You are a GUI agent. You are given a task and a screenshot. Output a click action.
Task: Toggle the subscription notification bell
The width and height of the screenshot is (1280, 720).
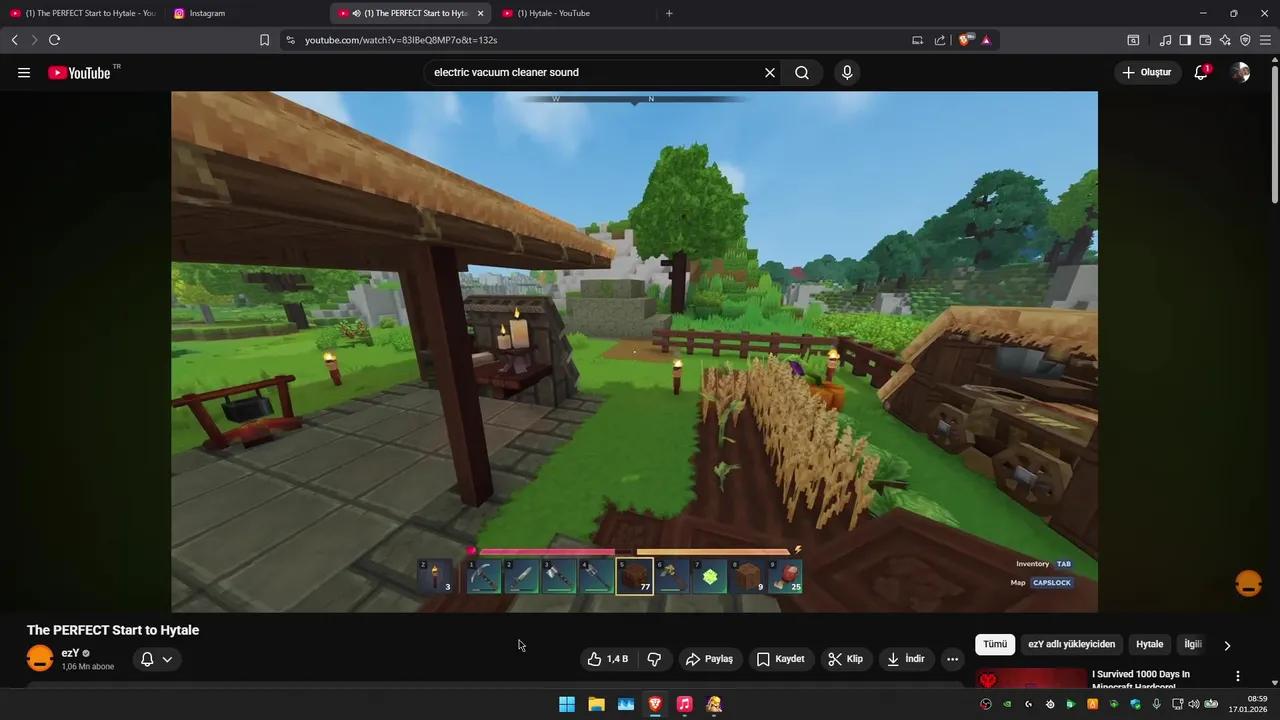click(x=147, y=659)
